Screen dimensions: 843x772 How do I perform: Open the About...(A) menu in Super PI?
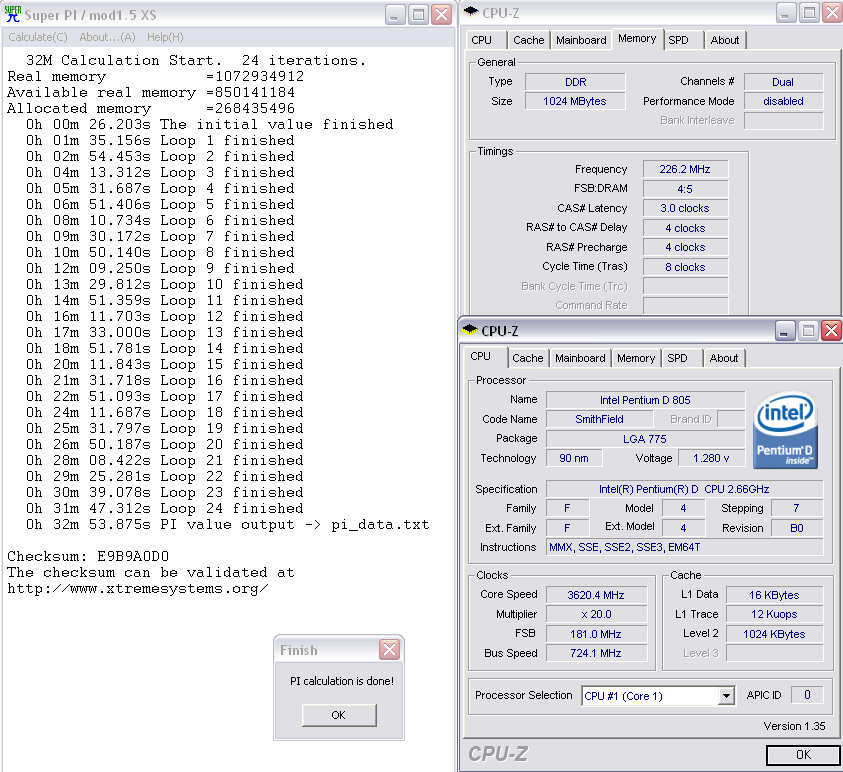(107, 37)
